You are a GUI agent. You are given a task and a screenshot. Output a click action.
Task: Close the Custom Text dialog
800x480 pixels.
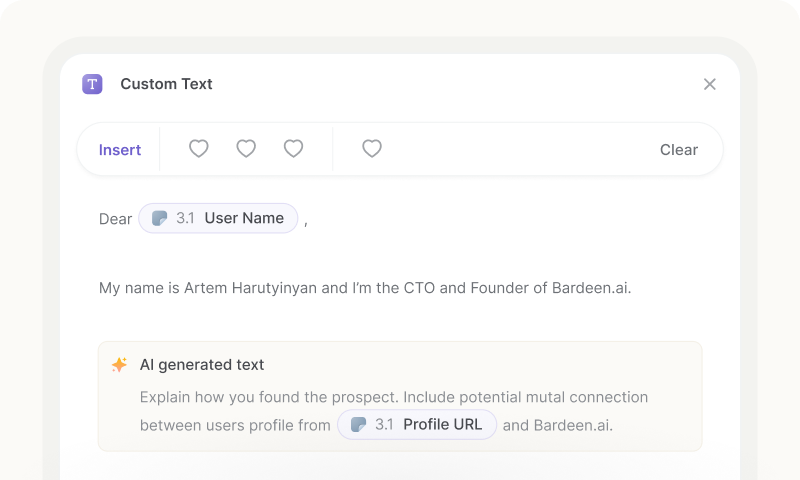point(710,84)
